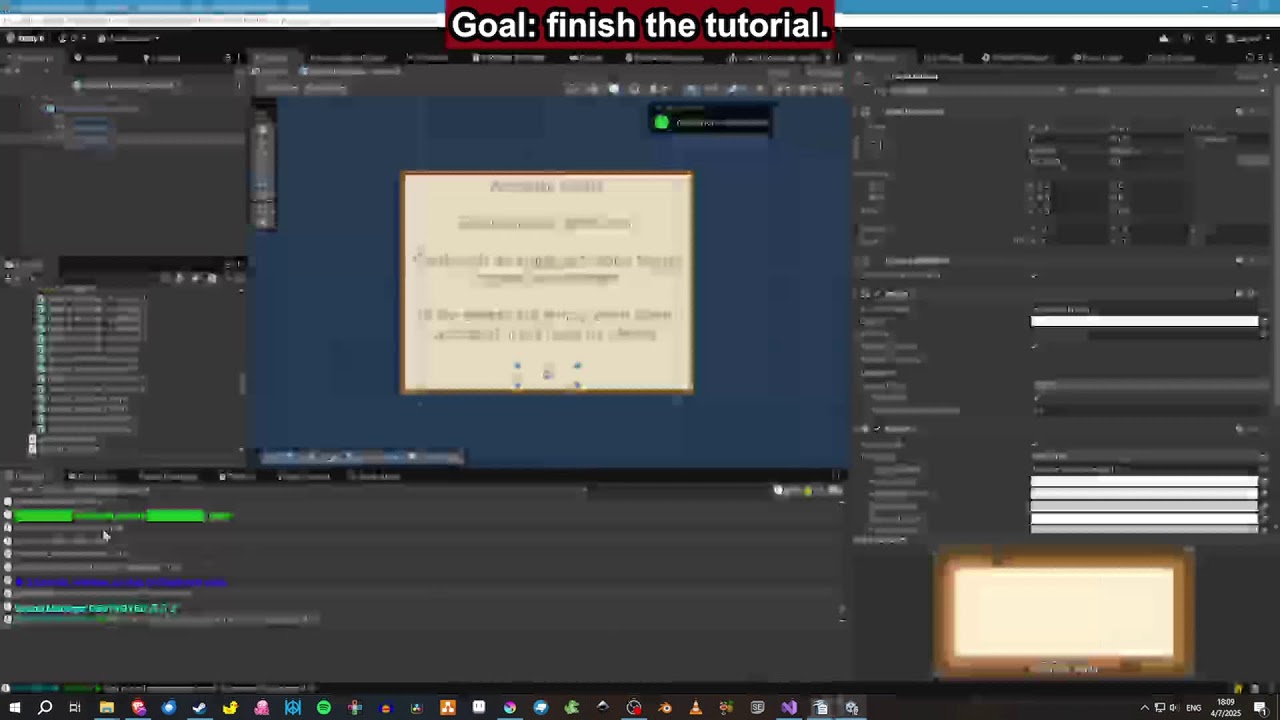Open Windows taskbar search
The image size is (1280, 720).
coord(45,708)
